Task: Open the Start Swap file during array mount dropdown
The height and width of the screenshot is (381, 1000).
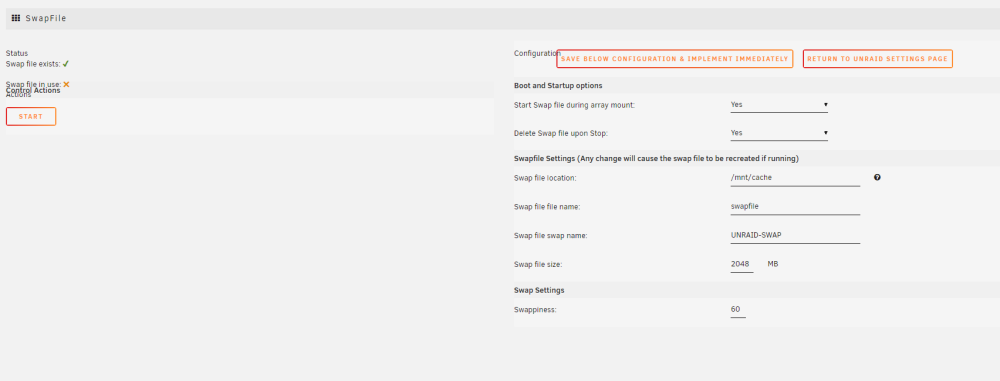Action: [779, 105]
